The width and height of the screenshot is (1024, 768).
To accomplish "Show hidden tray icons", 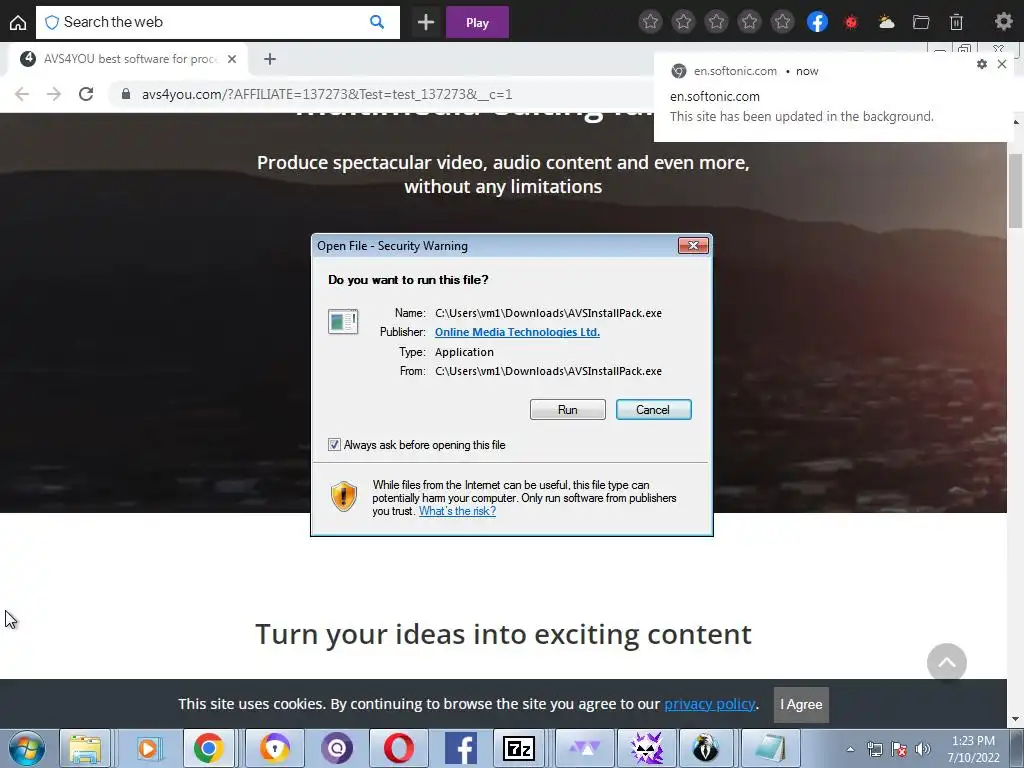I will 850,749.
